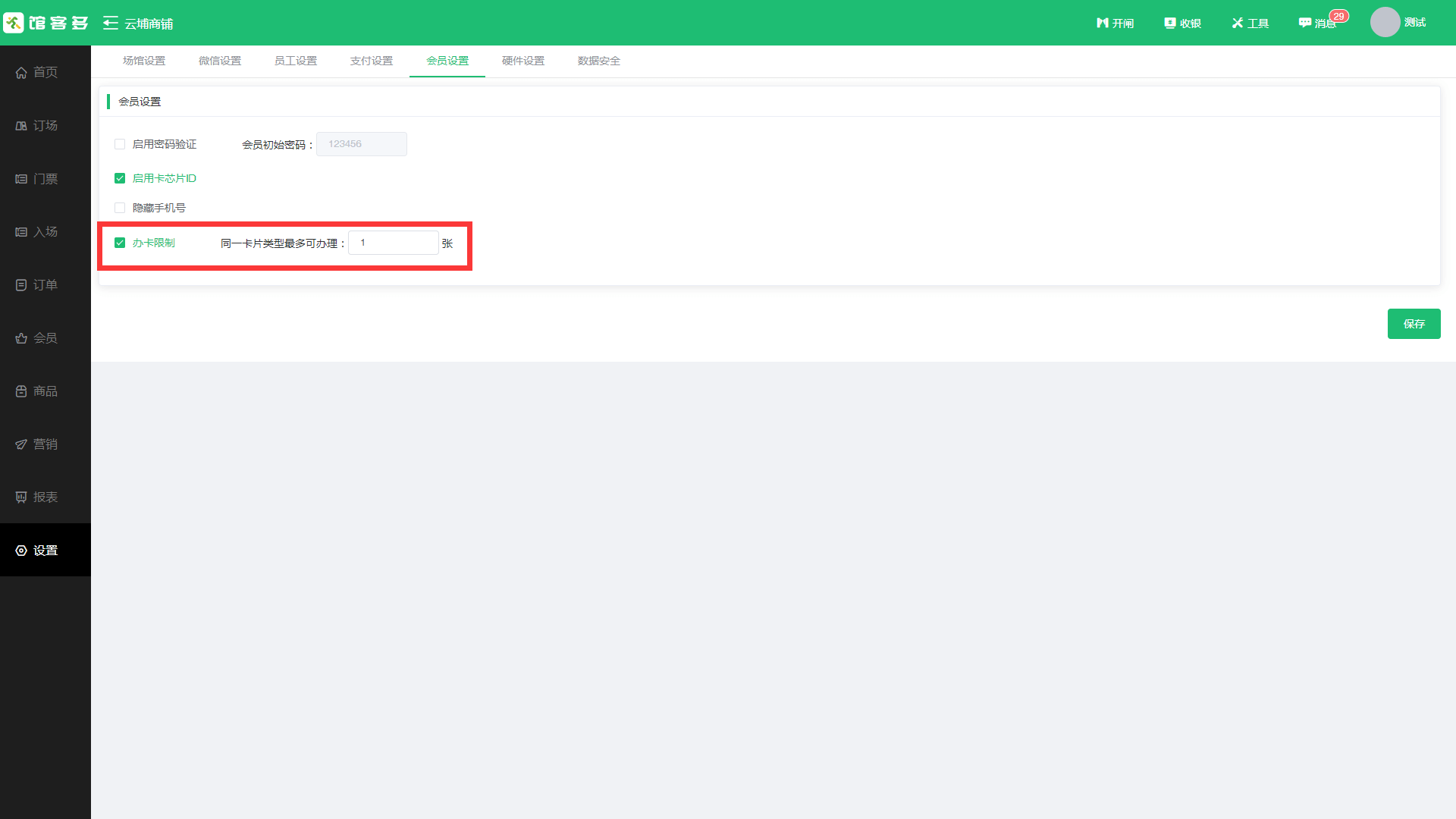Click the 首页 home icon in sidebar
1456x819 pixels.
21,73
